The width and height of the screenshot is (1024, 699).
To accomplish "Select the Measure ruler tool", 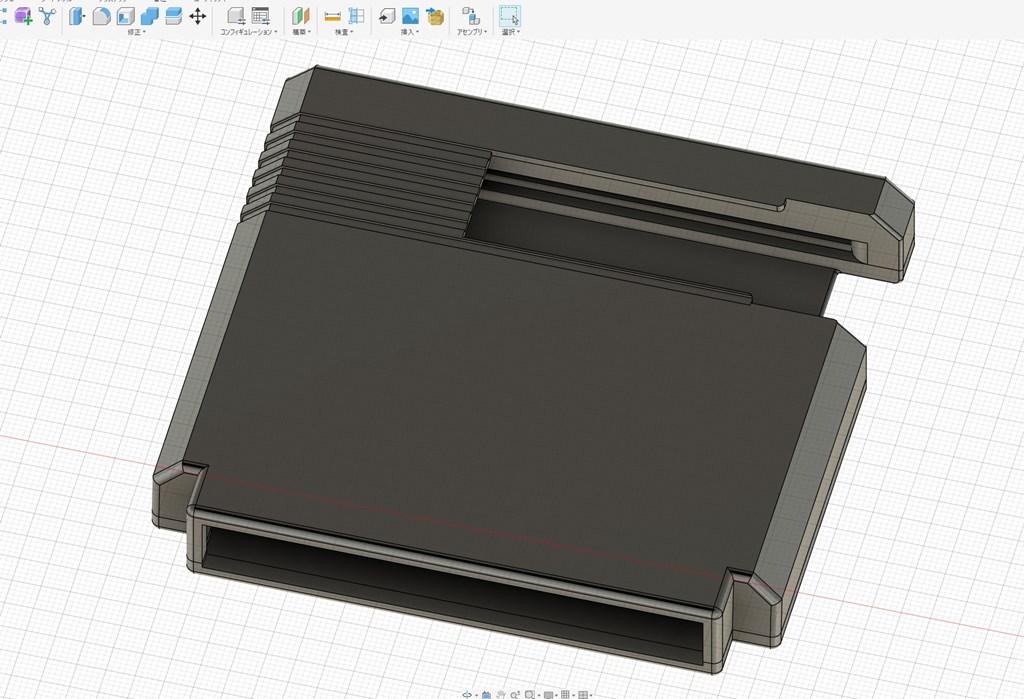I will click(x=332, y=16).
